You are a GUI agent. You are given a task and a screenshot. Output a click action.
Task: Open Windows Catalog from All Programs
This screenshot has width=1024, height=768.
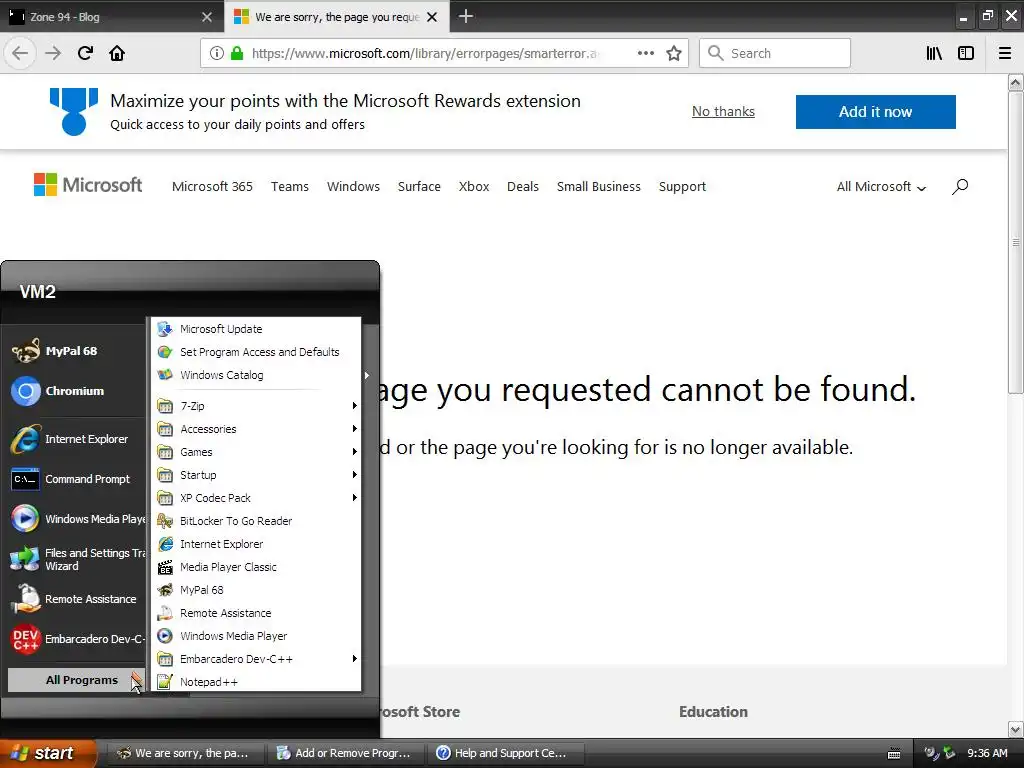click(256, 375)
